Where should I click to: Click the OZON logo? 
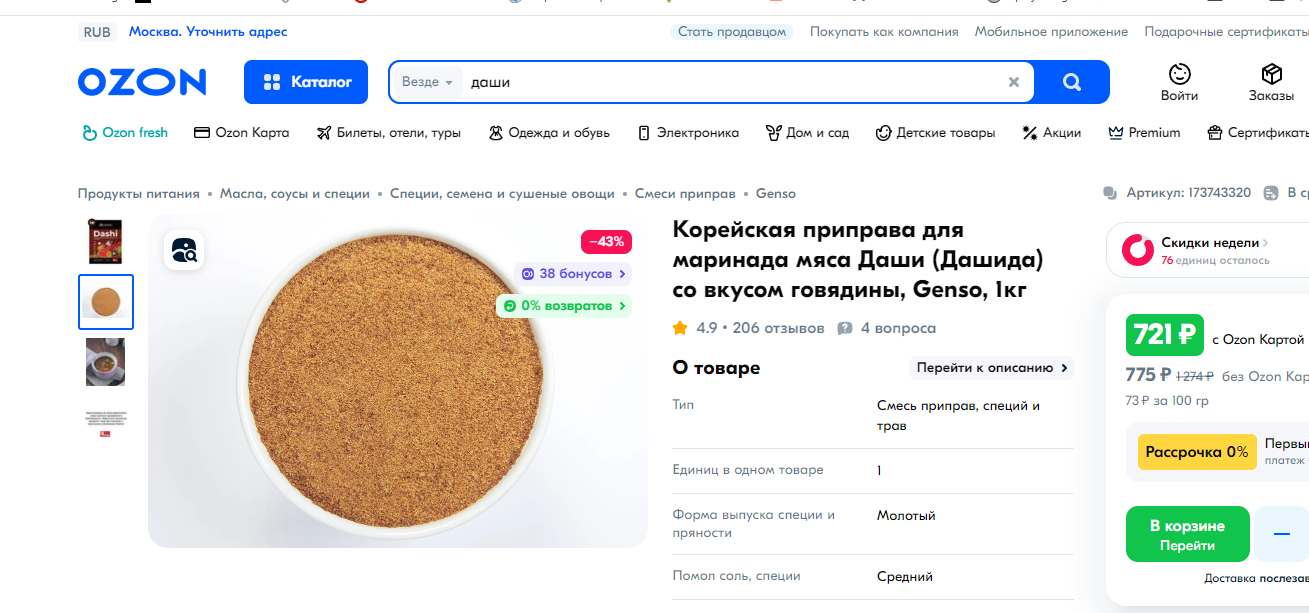pos(142,82)
